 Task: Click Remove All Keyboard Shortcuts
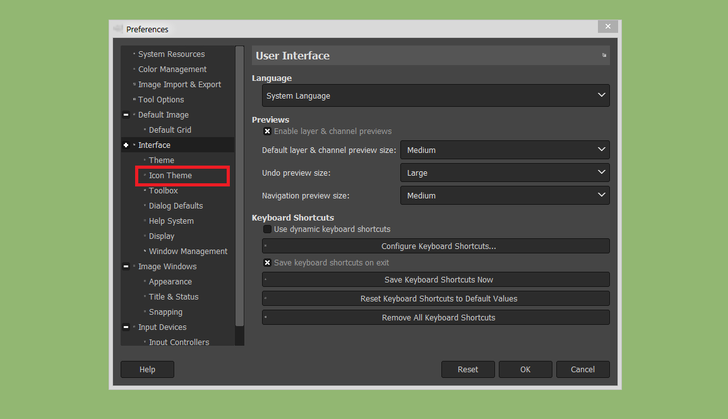pyautogui.click(x=436, y=318)
